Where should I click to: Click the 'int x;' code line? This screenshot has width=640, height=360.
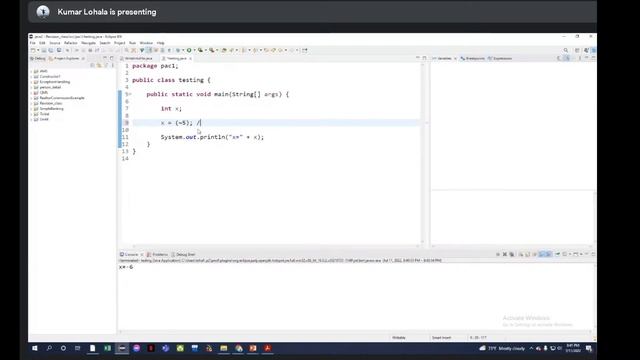coord(171,109)
